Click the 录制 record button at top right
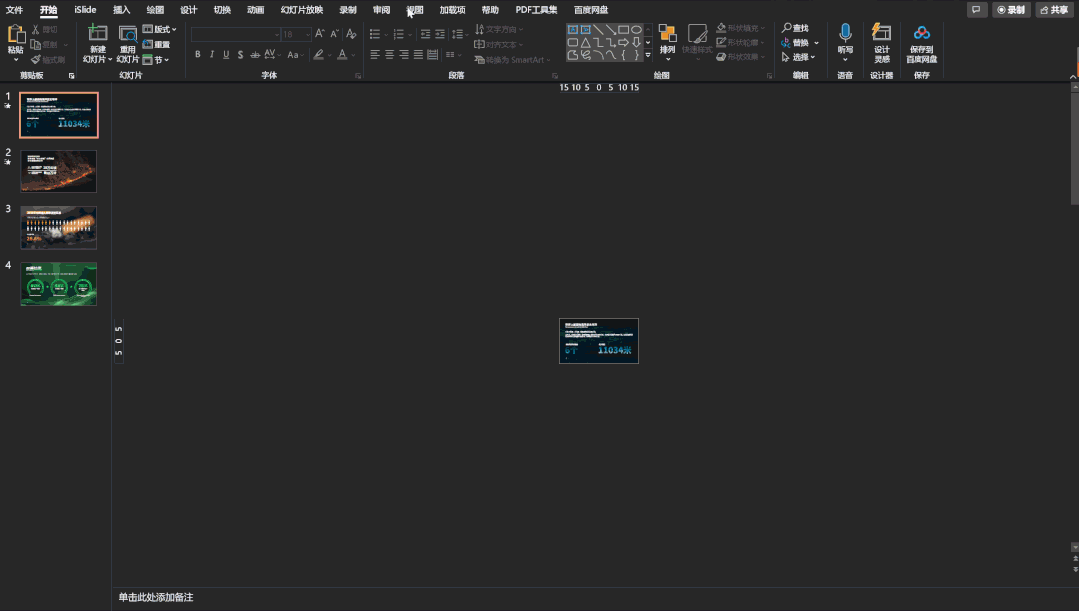Screen dimensions: 1079x611 tap(1012, 10)
